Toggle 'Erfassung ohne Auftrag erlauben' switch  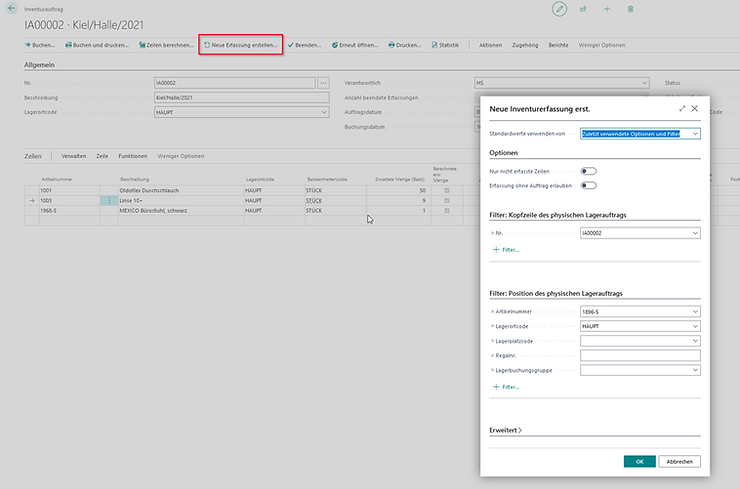pyautogui.click(x=588, y=185)
